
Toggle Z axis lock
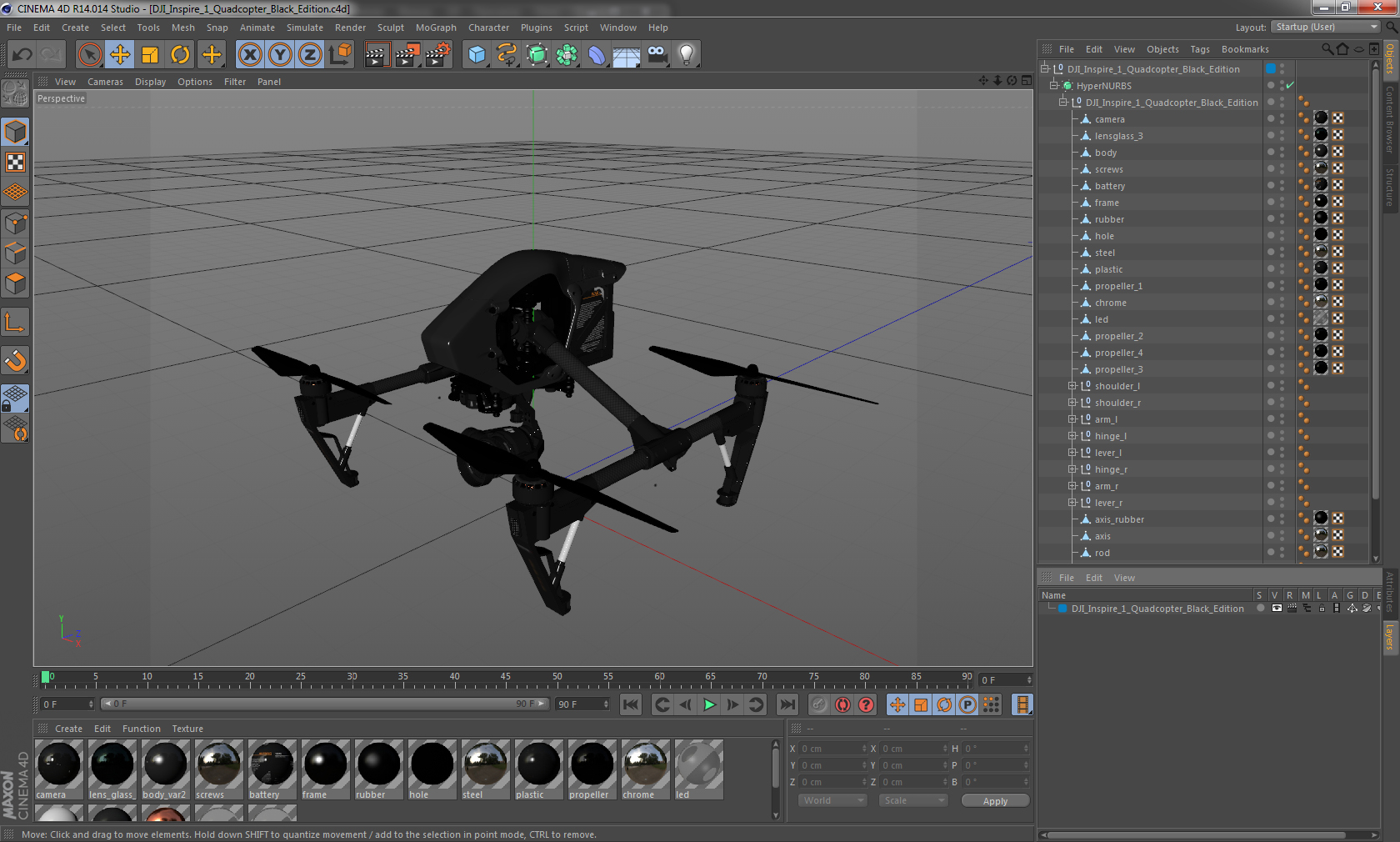[310, 55]
